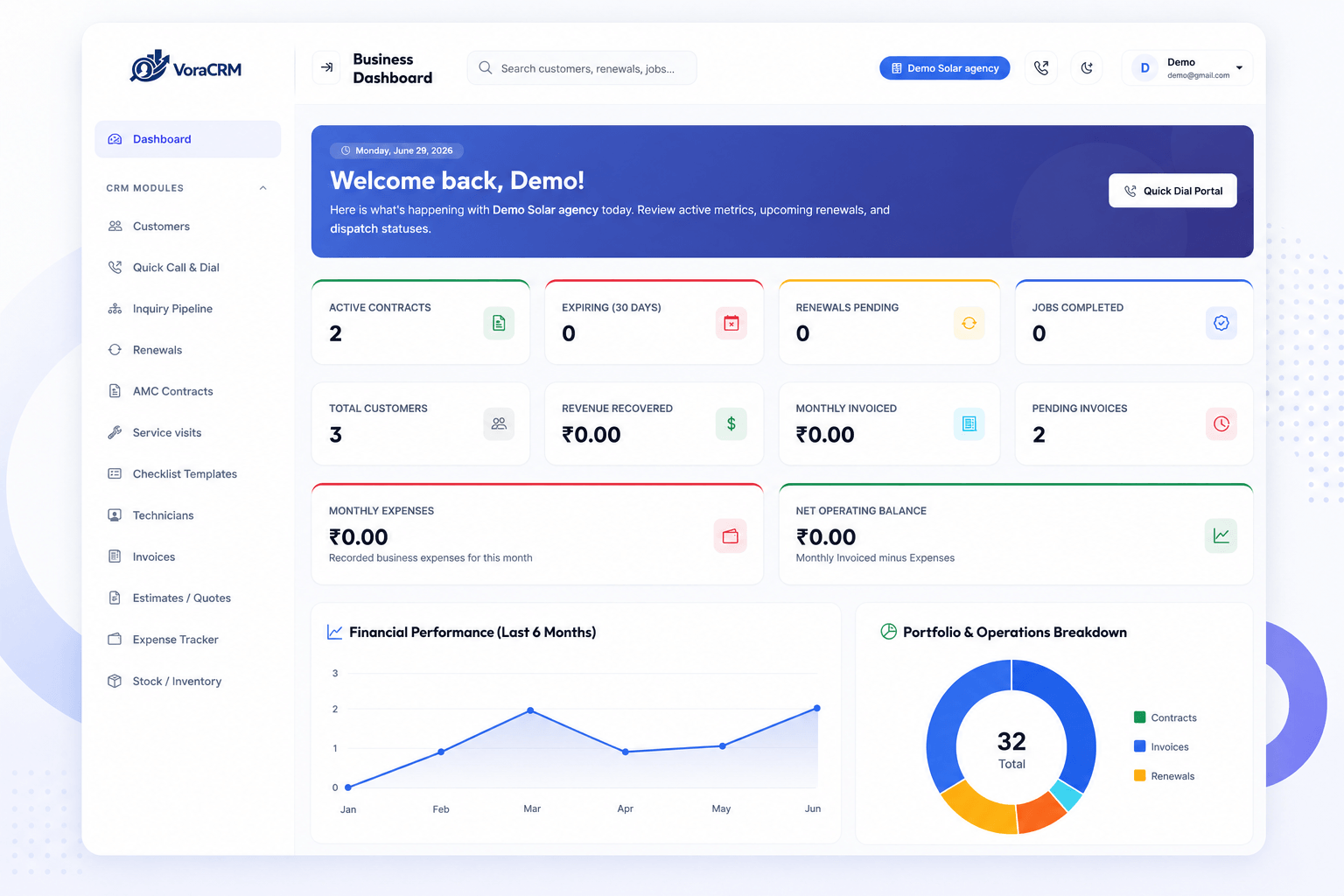Open AMC Contracts module
Image resolution: width=1344 pixels, height=896 pixels.
[187, 391]
